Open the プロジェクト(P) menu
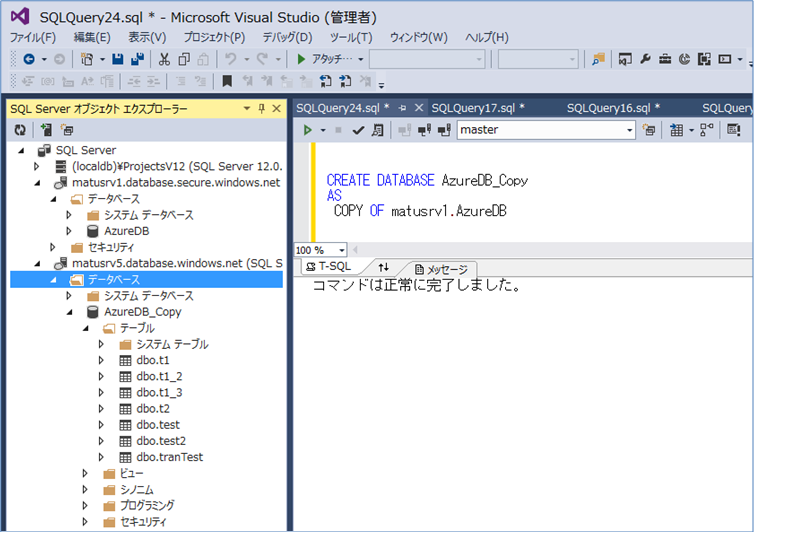This screenshot has height=533, width=800. 214,38
